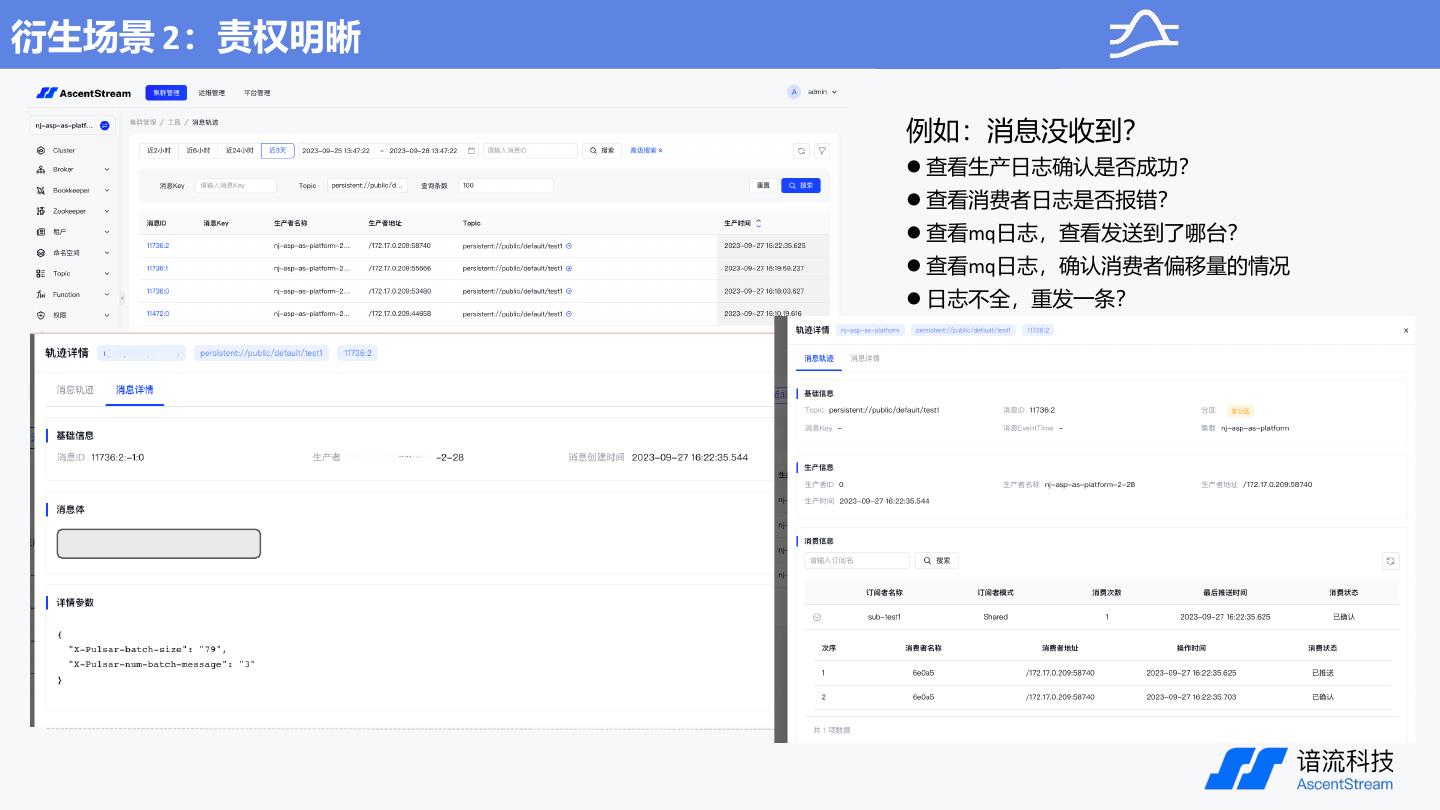1440x810 pixels.
Task: Open the 运维管理 top navigation menu
Action: [x=211, y=93]
